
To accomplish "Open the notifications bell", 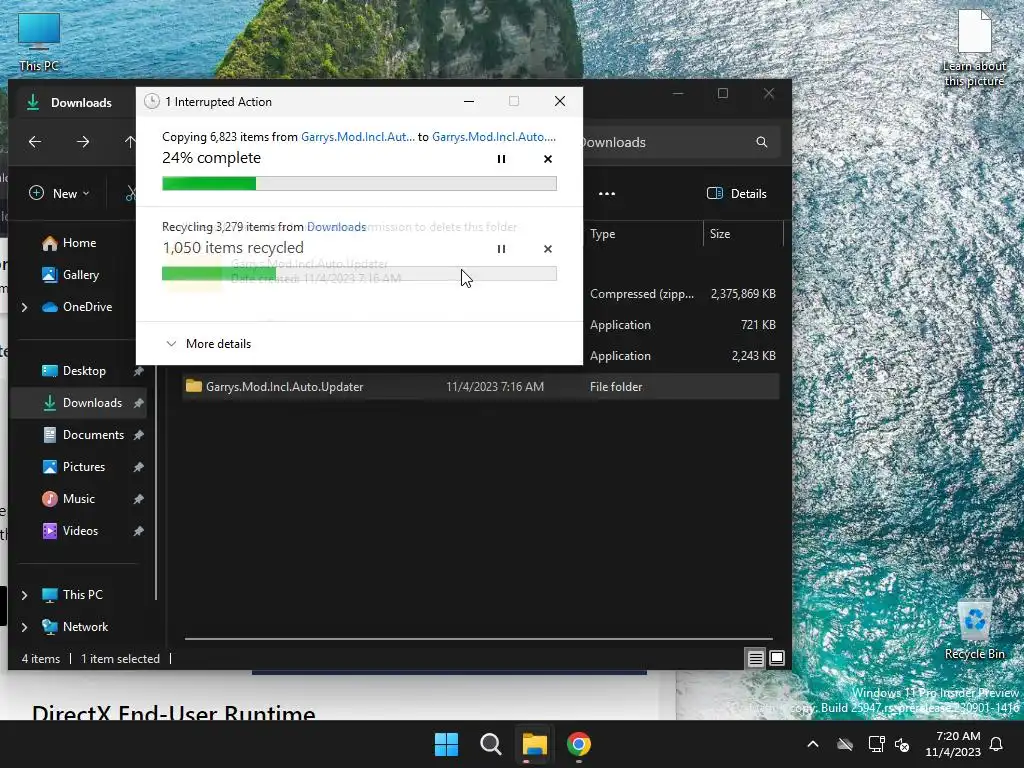I will click(997, 744).
